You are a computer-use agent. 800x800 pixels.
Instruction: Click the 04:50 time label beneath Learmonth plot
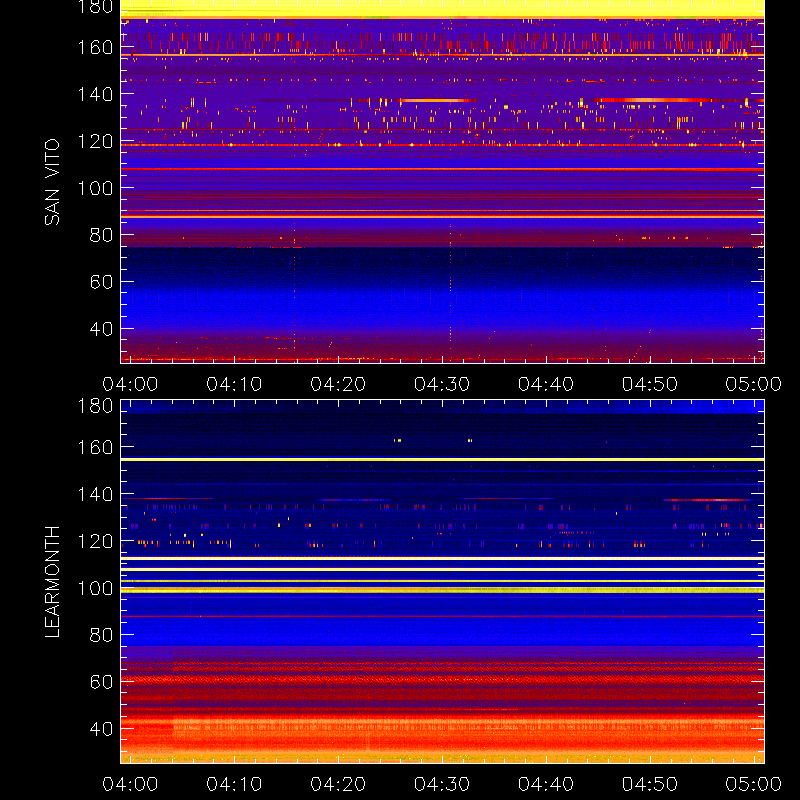pyautogui.click(x=649, y=784)
